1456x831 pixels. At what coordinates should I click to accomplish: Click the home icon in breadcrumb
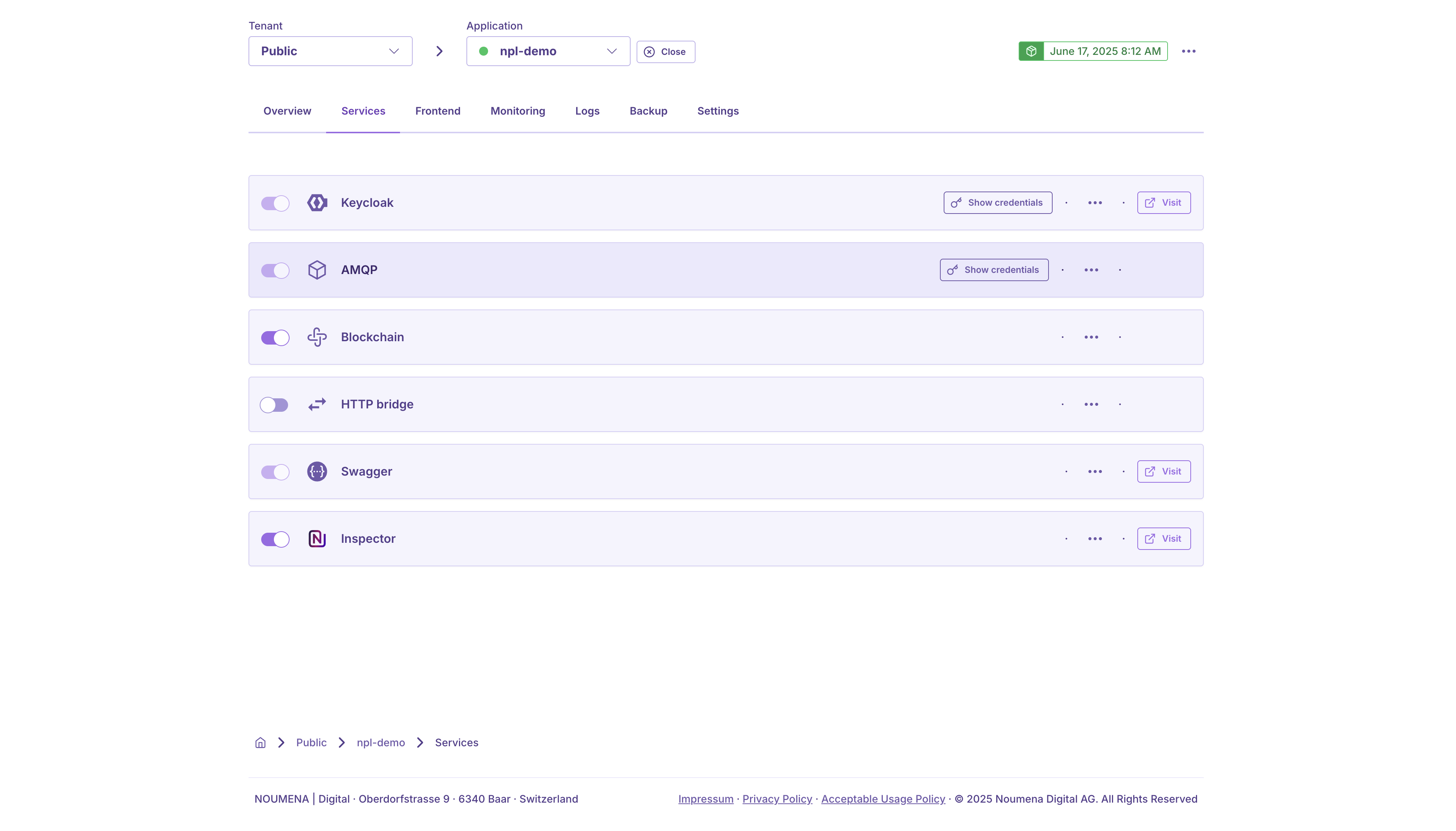click(x=260, y=743)
